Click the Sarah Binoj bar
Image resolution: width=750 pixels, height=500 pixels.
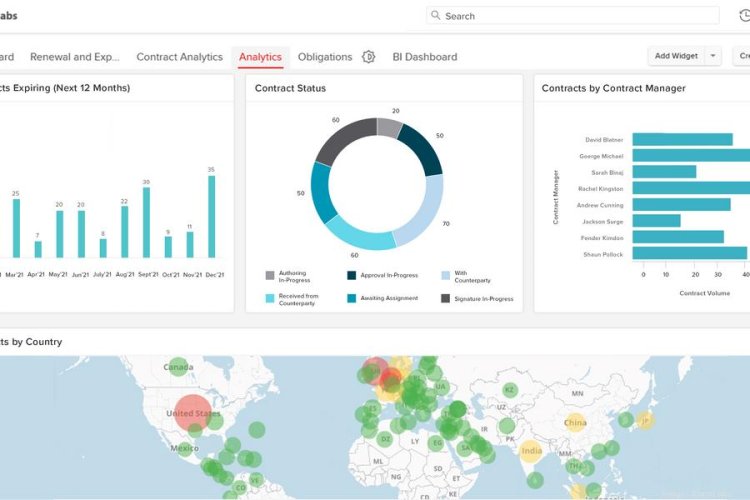pyautogui.click(x=664, y=172)
